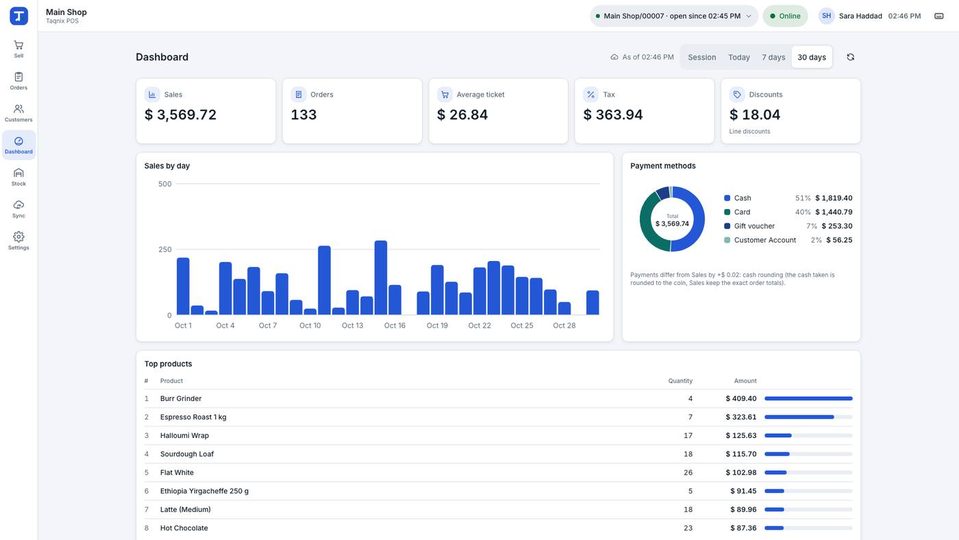Image resolution: width=959 pixels, height=540 pixels.
Task: Click the Espresso Roast 1 kg product name
Action: coord(193,417)
